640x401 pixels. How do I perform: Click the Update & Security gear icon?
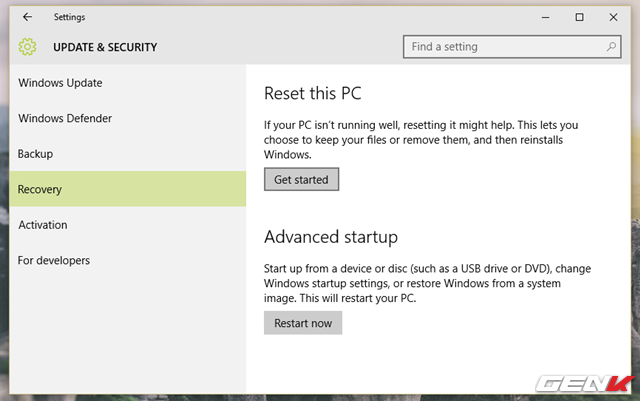pyautogui.click(x=27, y=47)
